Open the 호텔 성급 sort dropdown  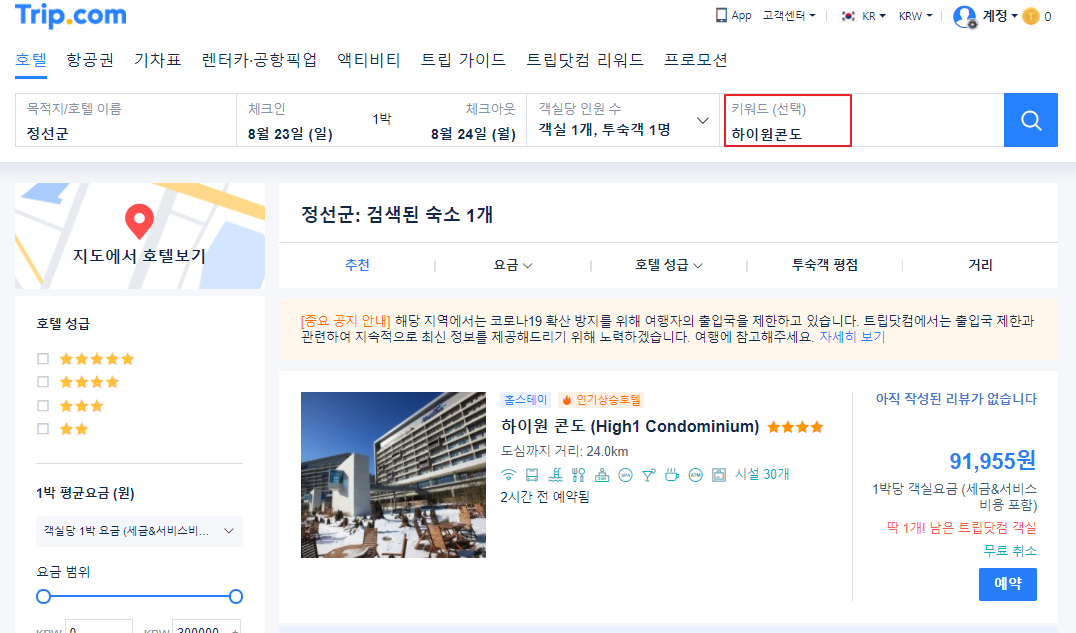[x=668, y=265]
